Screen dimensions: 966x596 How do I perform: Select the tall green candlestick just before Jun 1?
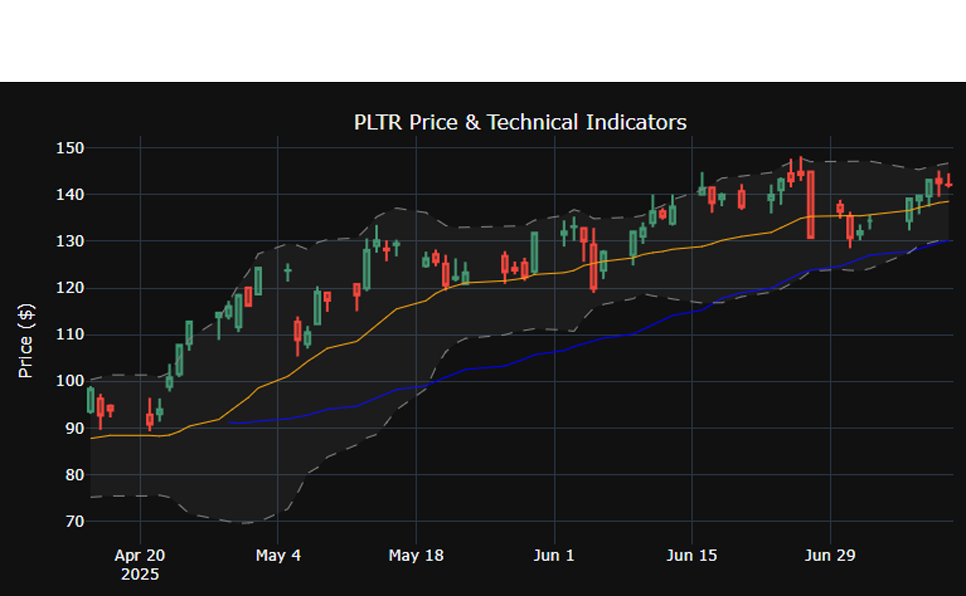534,252
